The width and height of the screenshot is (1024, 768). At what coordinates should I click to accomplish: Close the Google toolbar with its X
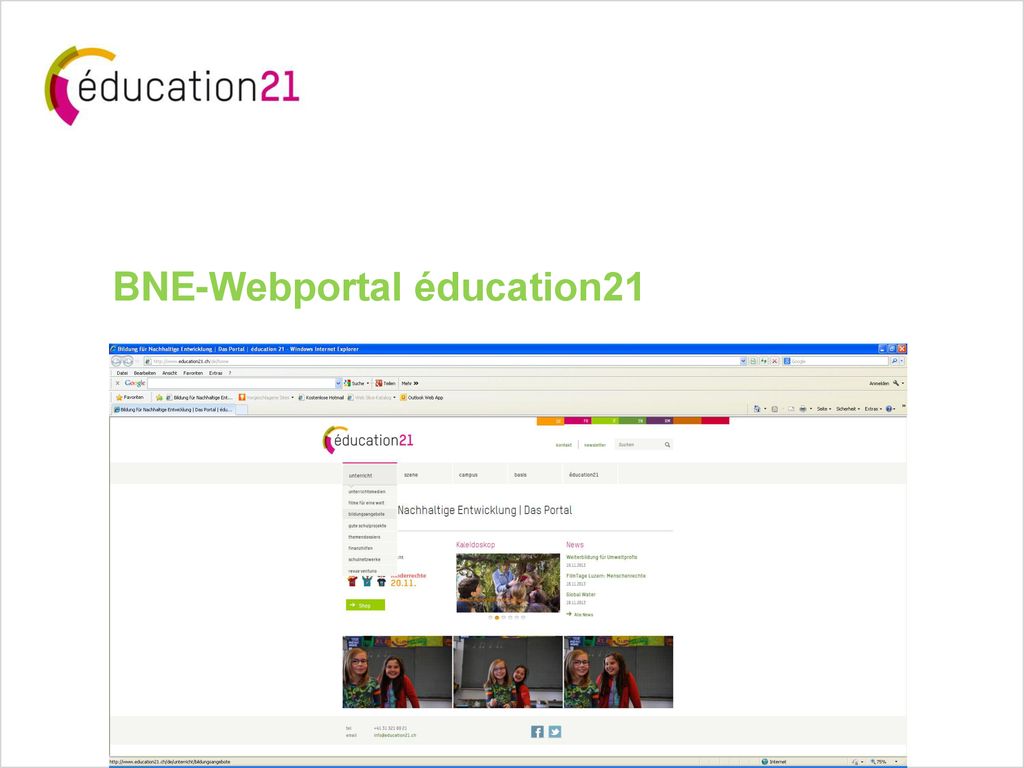[x=118, y=383]
